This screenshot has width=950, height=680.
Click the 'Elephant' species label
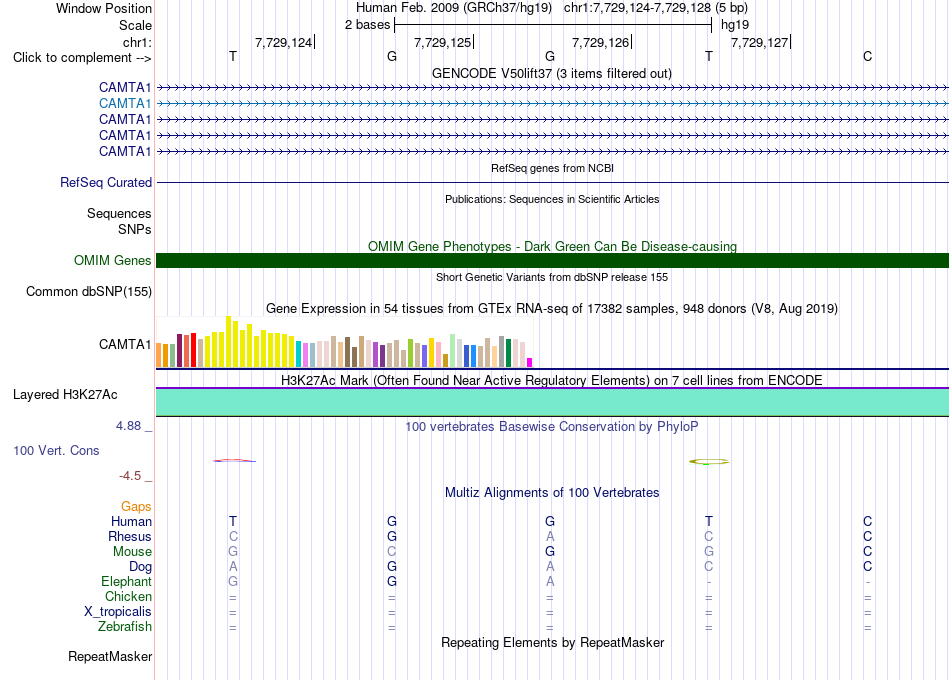pos(127,581)
